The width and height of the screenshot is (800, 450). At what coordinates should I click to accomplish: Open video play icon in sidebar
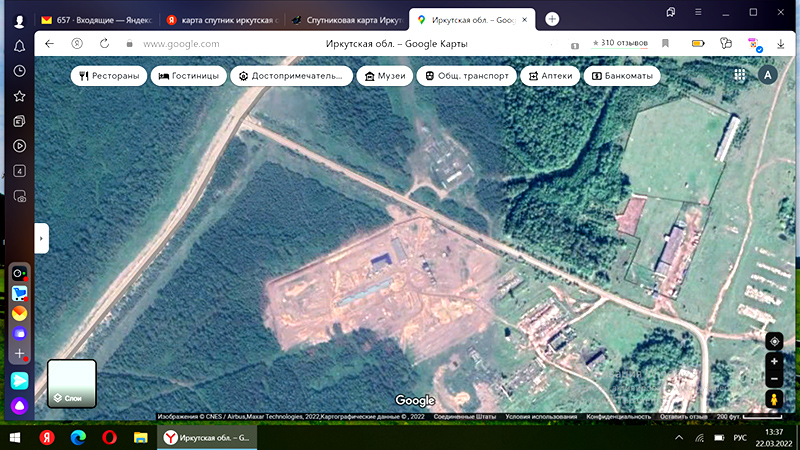pos(19,146)
